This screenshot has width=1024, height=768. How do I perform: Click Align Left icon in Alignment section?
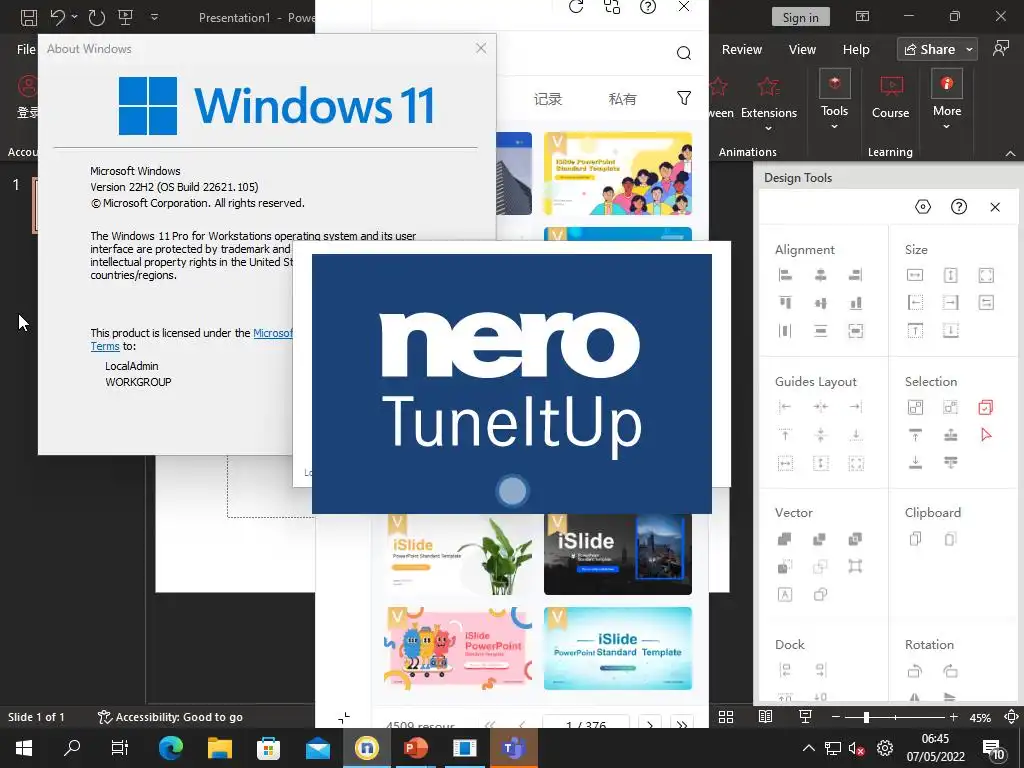(785, 275)
